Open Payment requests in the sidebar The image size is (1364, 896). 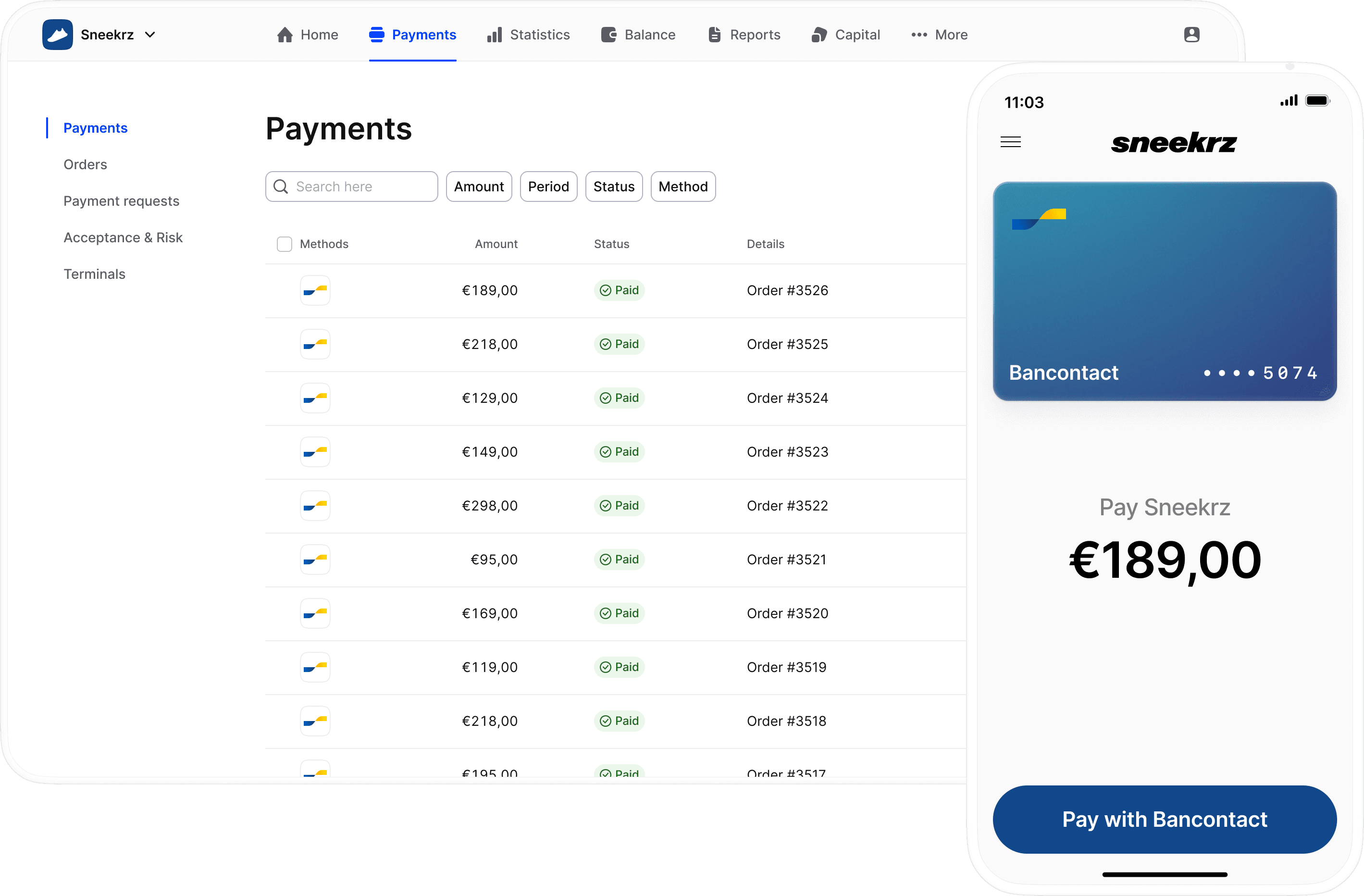coord(122,201)
